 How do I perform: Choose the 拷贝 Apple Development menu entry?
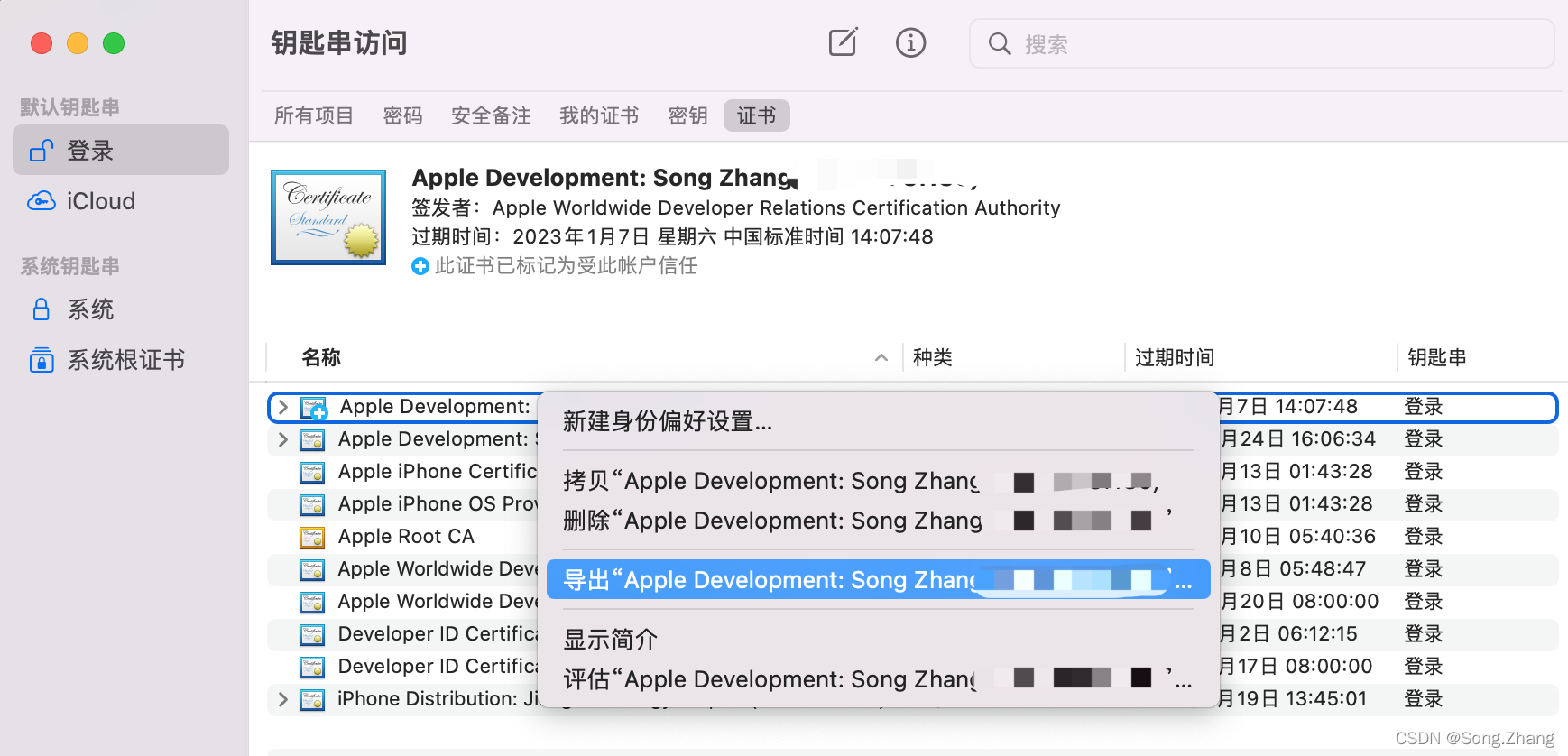tap(878, 481)
